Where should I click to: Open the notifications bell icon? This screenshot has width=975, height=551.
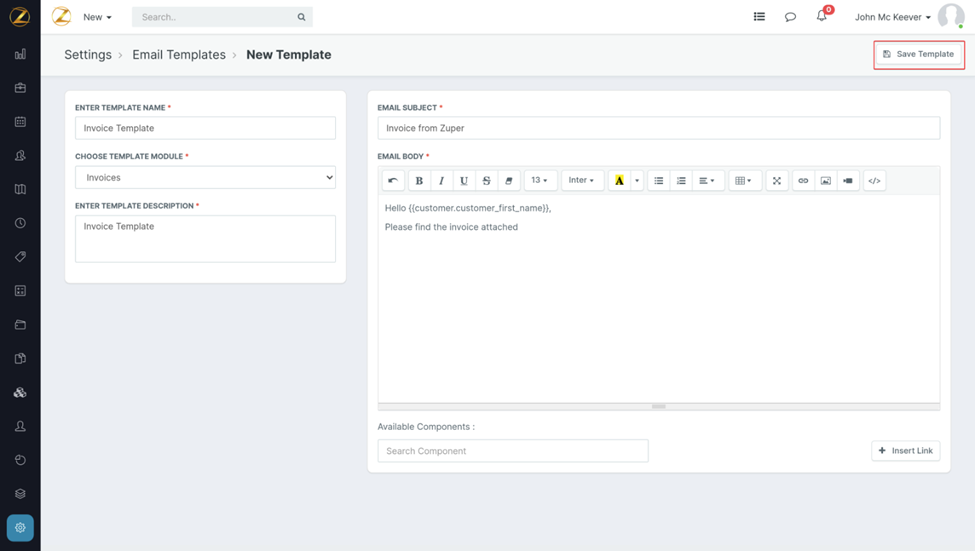click(x=822, y=17)
